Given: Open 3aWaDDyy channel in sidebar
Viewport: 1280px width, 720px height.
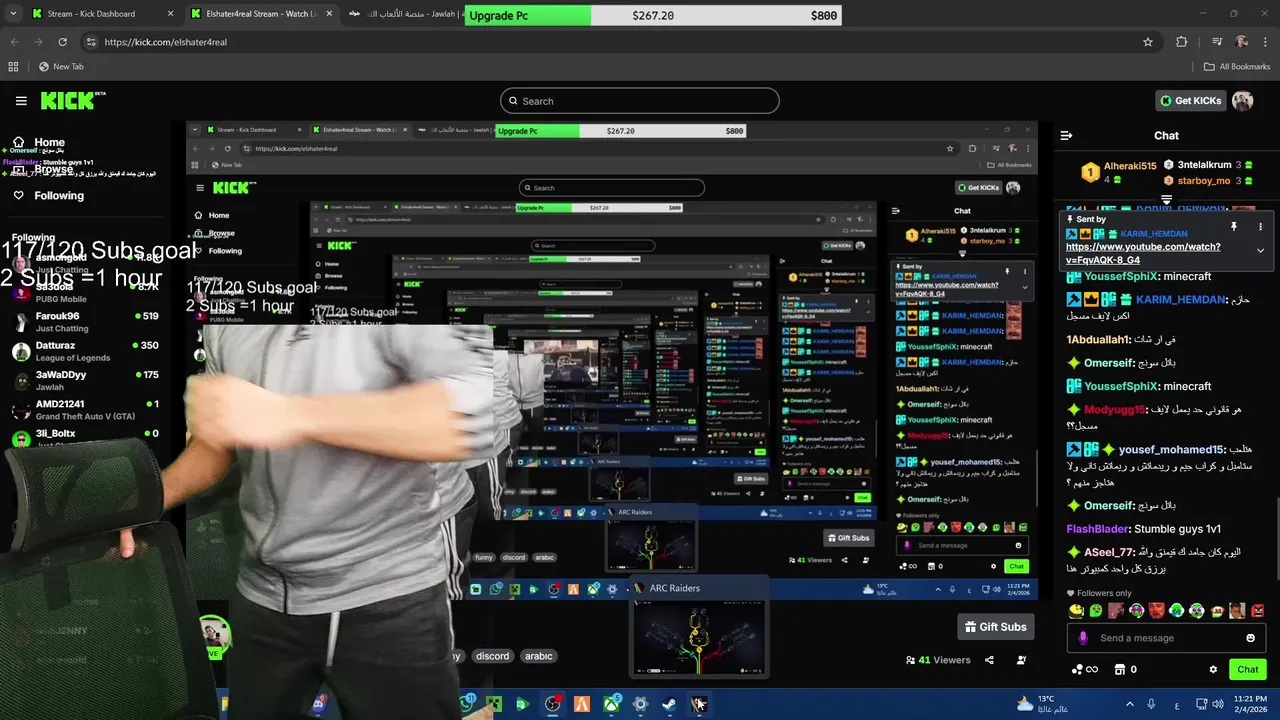Looking at the screenshot, I should coord(85,380).
